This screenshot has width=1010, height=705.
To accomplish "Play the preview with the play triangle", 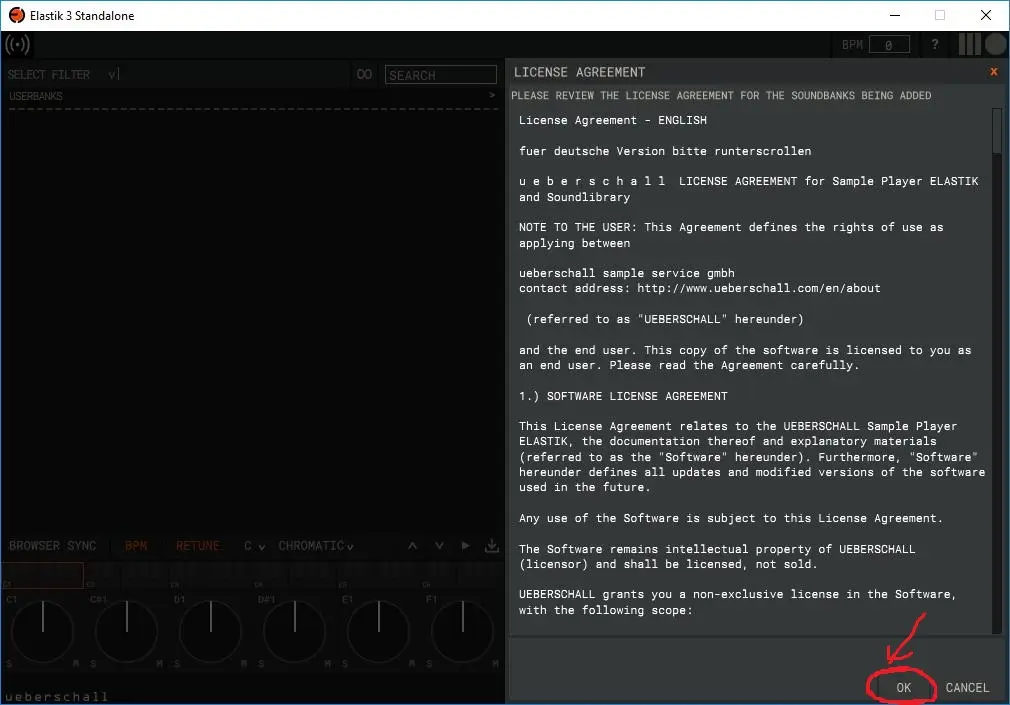I will (465, 546).
